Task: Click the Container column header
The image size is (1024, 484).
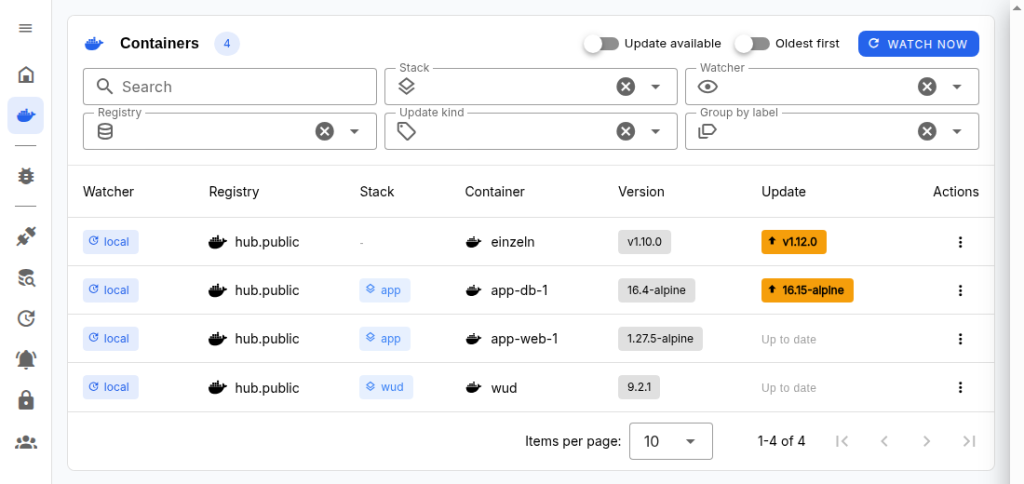Action: (494, 191)
